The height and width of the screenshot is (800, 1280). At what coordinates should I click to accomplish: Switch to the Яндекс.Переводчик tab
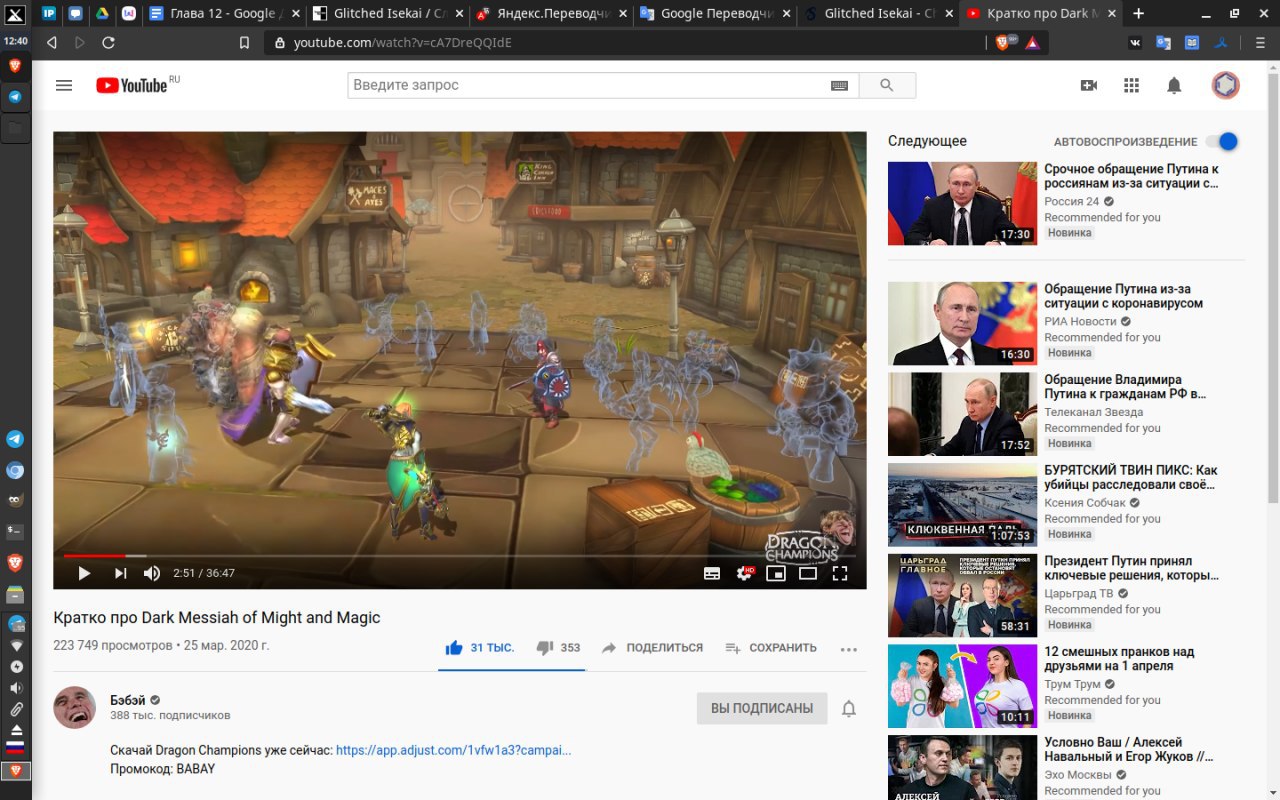(x=550, y=14)
